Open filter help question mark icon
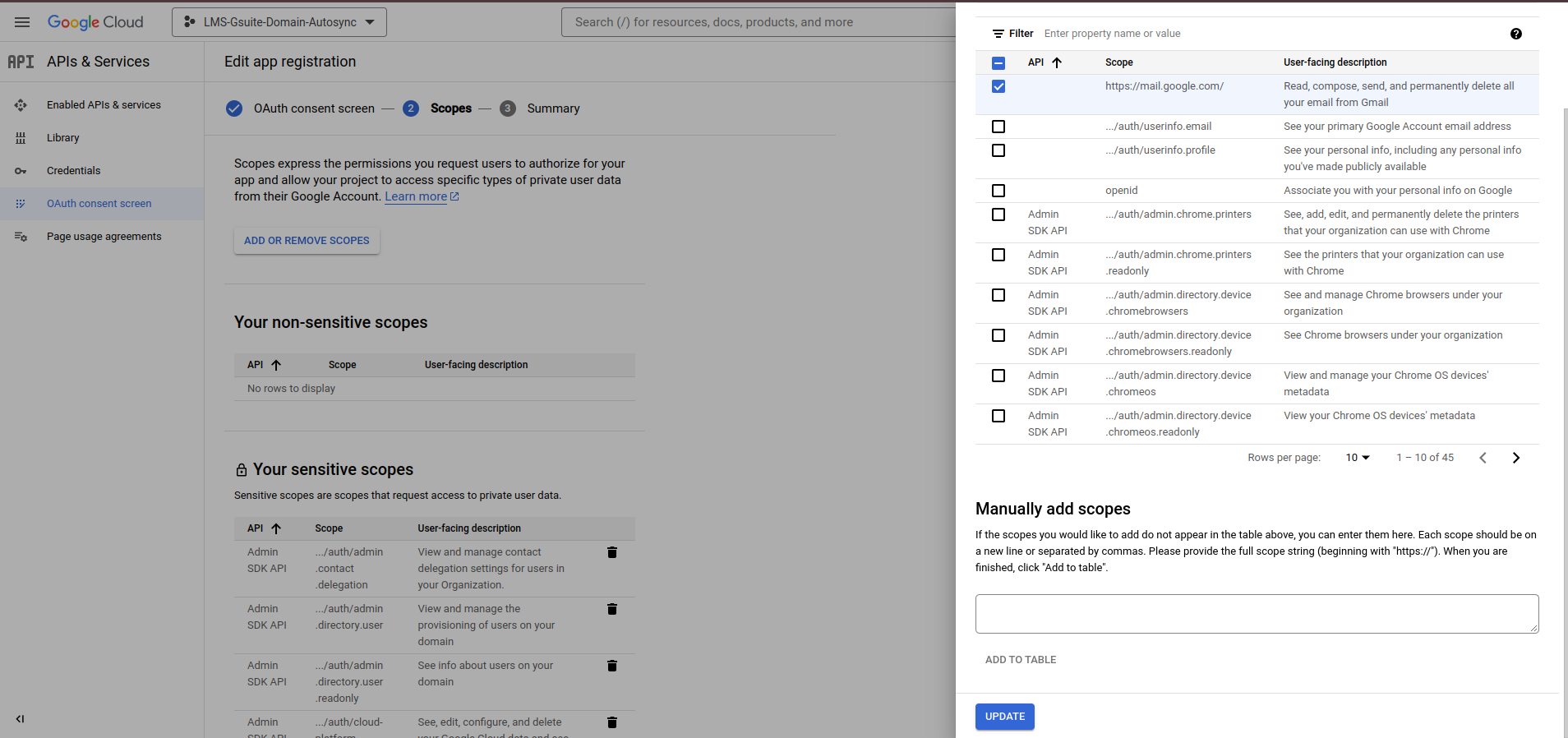 tap(1516, 34)
